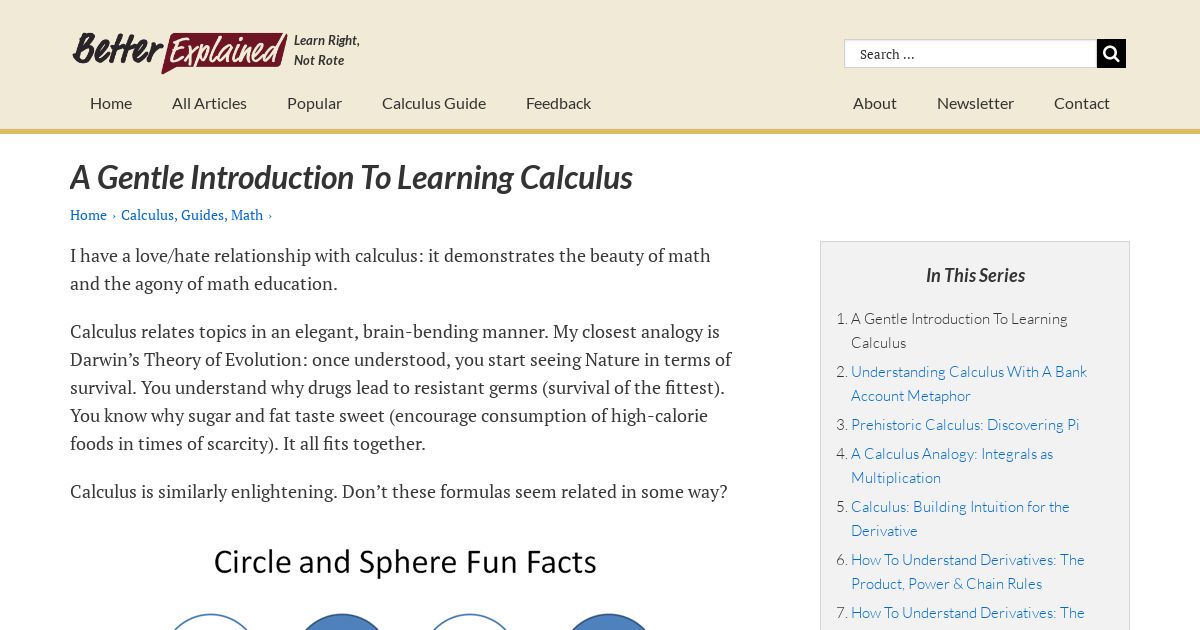Follow the Calculus breadcrumb category link
The image size is (1200, 630).
click(148, 215)
